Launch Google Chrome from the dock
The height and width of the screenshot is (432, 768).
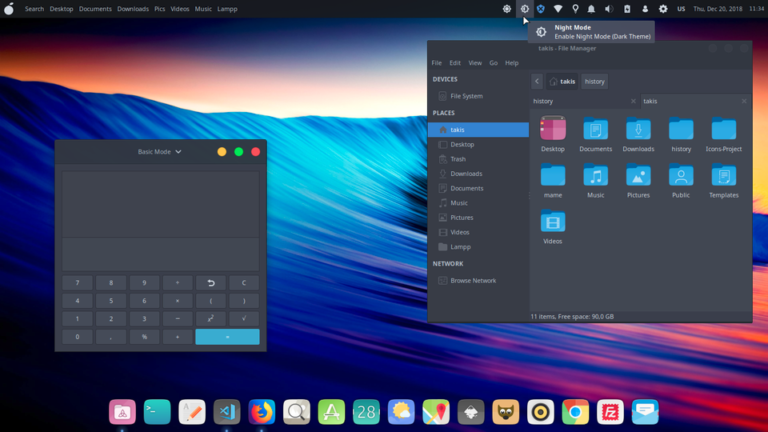coord(574,411)
